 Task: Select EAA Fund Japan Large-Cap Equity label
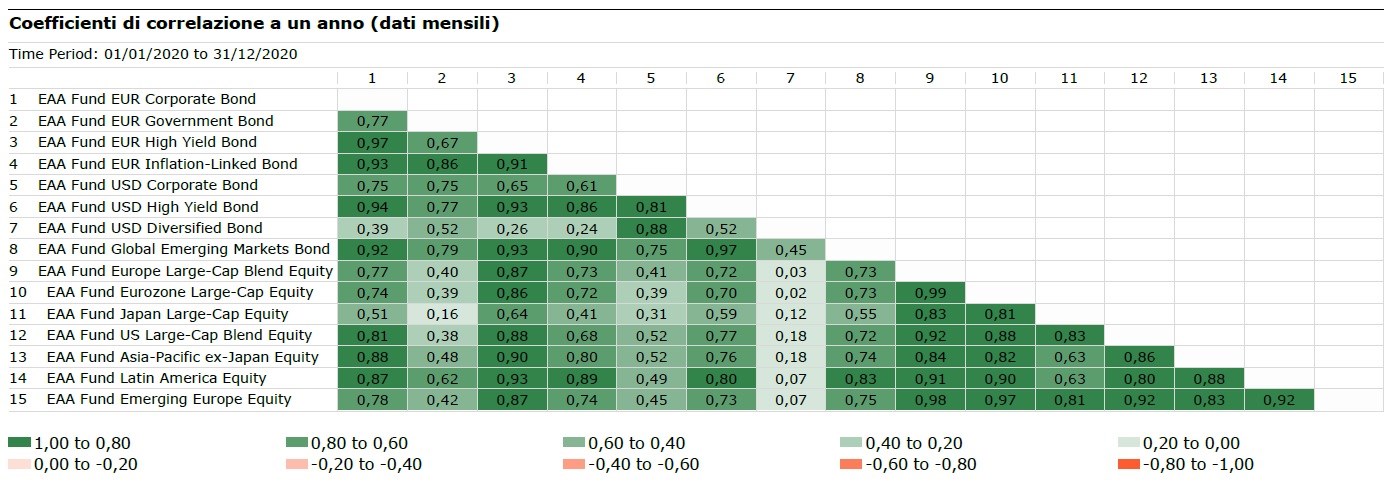point(167,314)
